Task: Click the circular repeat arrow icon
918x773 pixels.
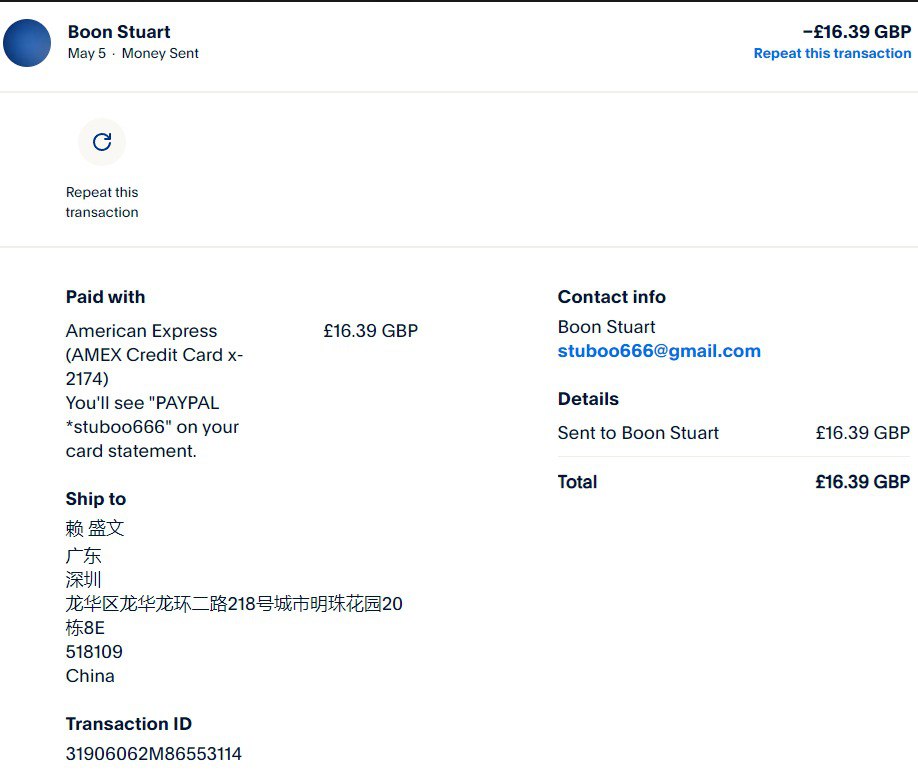Action: [x=102, y=142]
